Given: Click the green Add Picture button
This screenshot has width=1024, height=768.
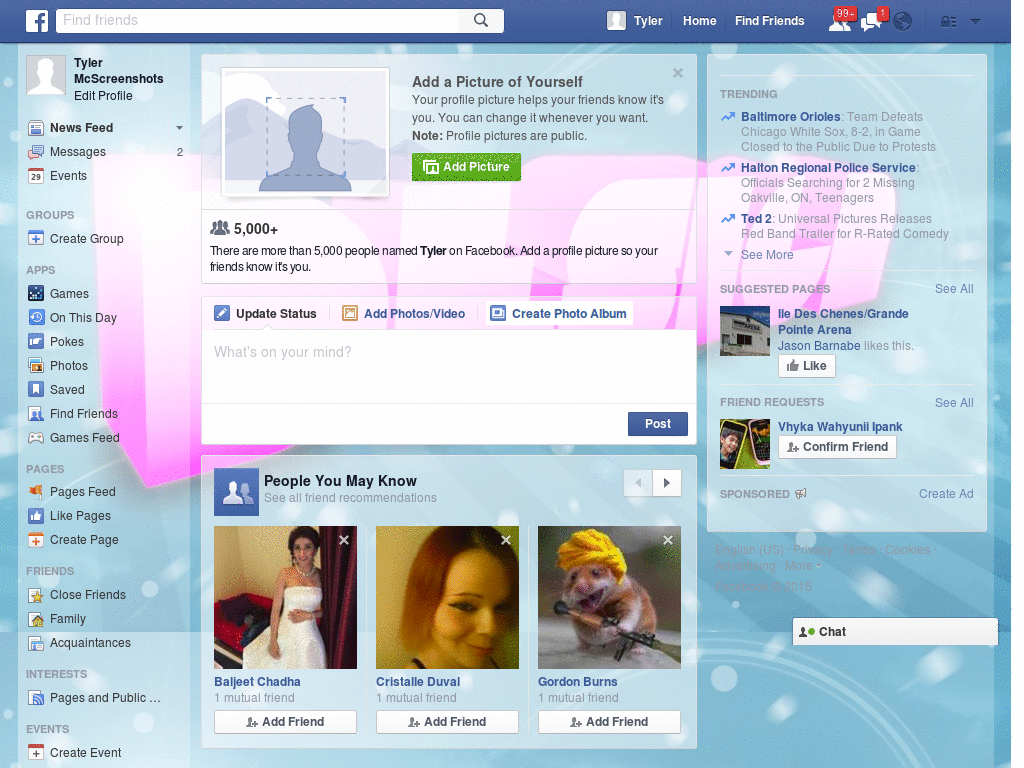Looking at the screenshot, I should pos(466,167).
